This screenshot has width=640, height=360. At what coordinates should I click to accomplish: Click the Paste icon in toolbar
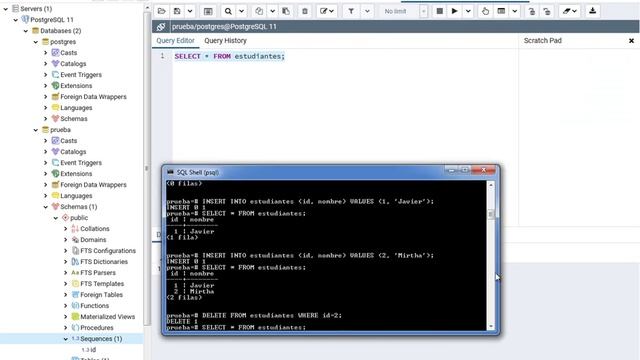286,11
